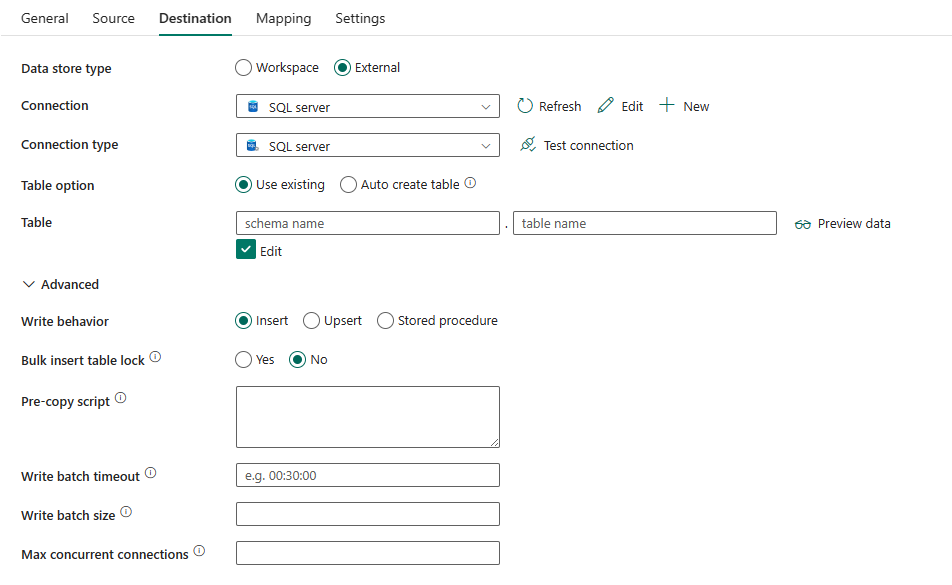This screenshot has width=952, height=585.
Task: Enable bulk insert table lock
Action: coord(242,359)
